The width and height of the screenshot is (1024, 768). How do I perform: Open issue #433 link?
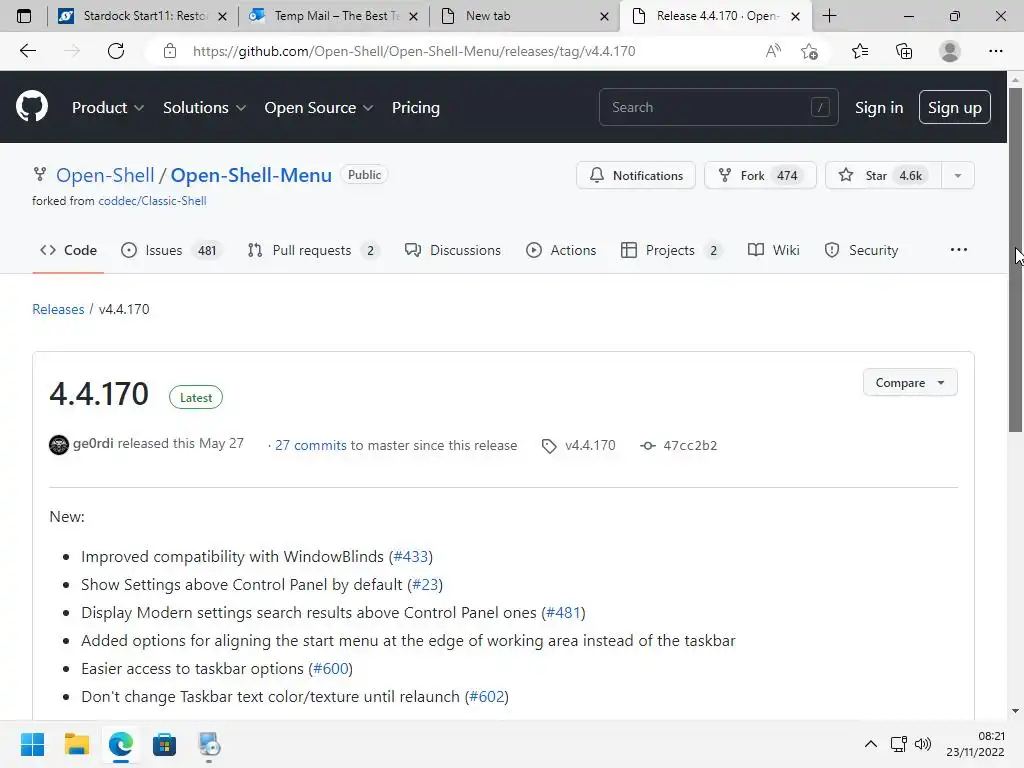tap(411, 556)
